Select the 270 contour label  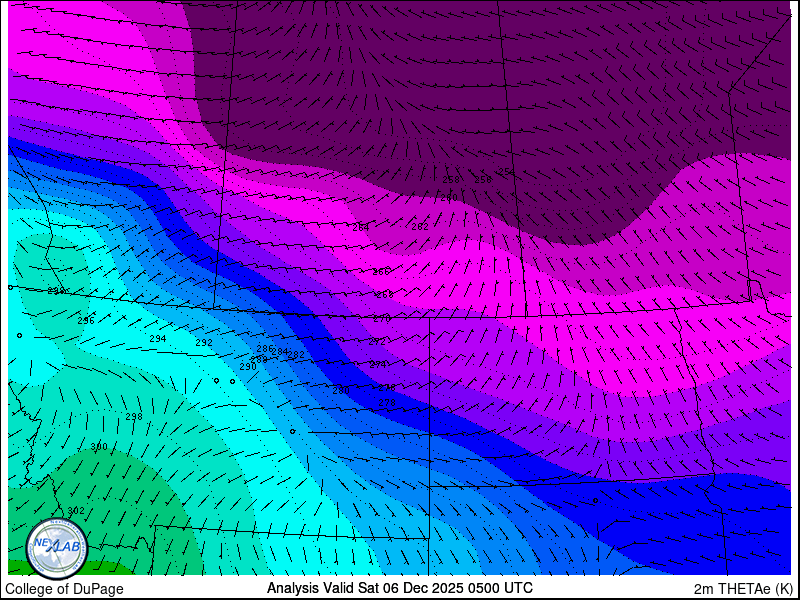click(382, 319)
